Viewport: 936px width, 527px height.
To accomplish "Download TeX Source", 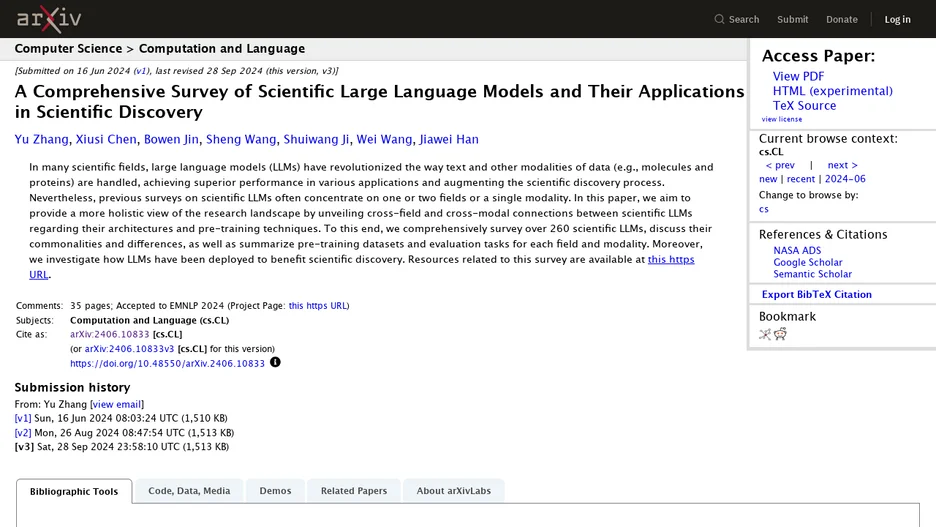I will click(x=804, y=106).
